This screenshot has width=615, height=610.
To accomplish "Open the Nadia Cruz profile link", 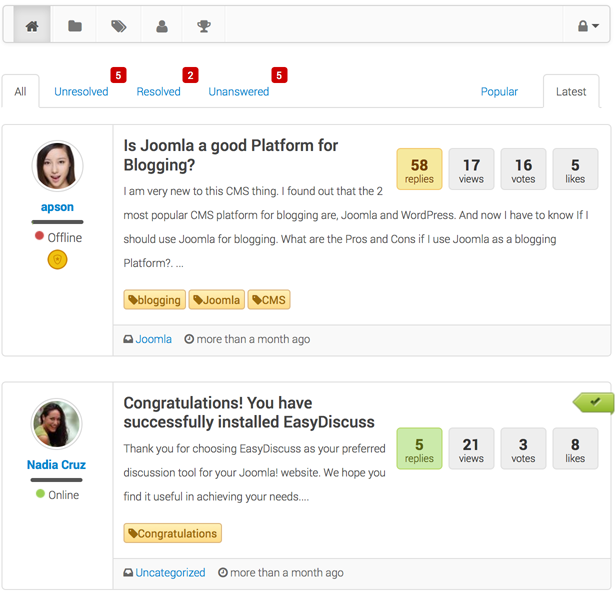I will (56, 464).
